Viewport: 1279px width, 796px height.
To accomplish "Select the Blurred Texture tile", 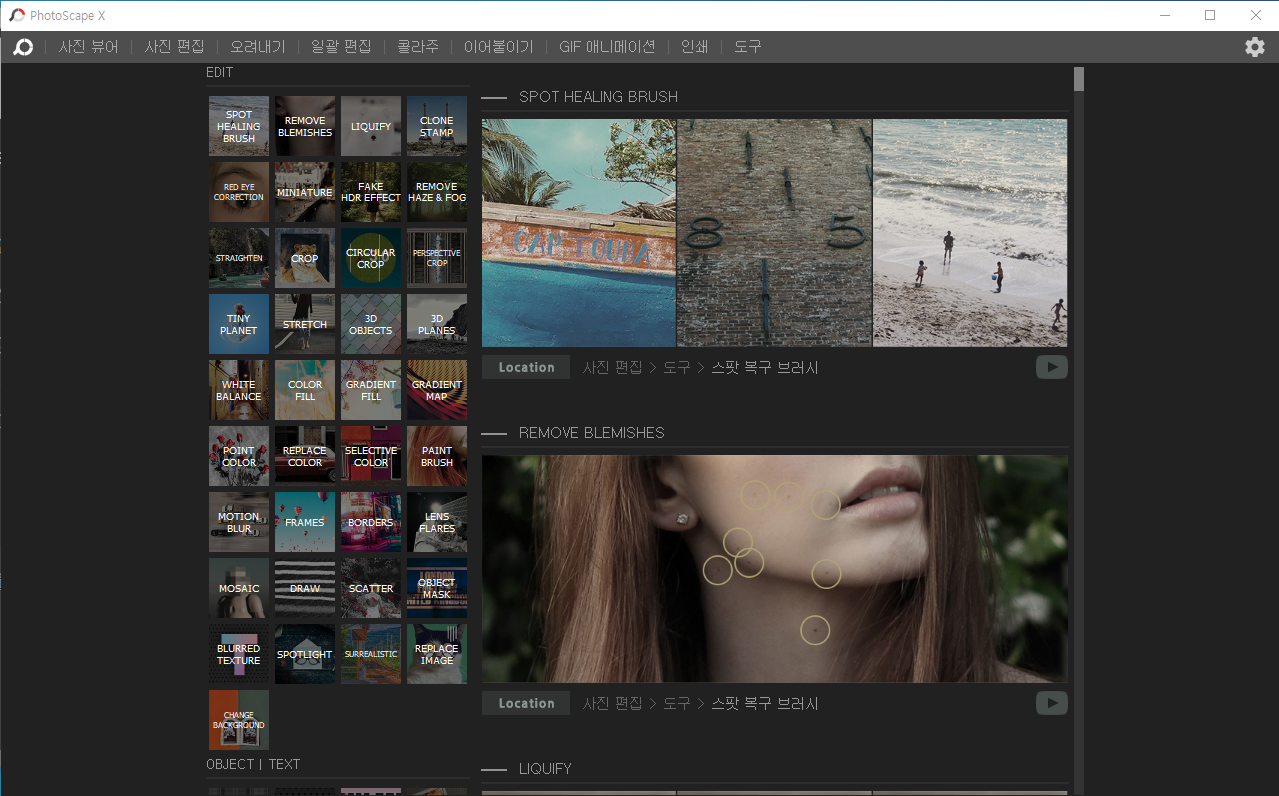I will [239, 654].
